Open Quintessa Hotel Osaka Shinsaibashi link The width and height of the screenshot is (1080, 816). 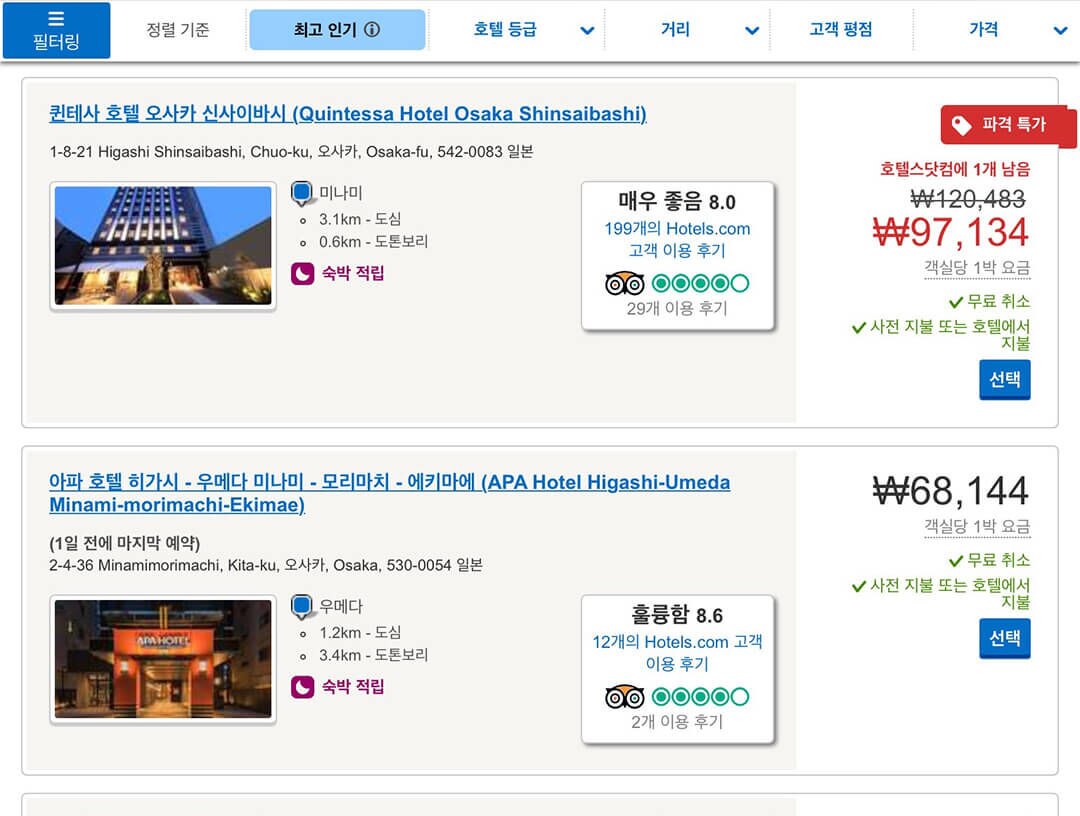pyautogui.click(x=348, y=114)
